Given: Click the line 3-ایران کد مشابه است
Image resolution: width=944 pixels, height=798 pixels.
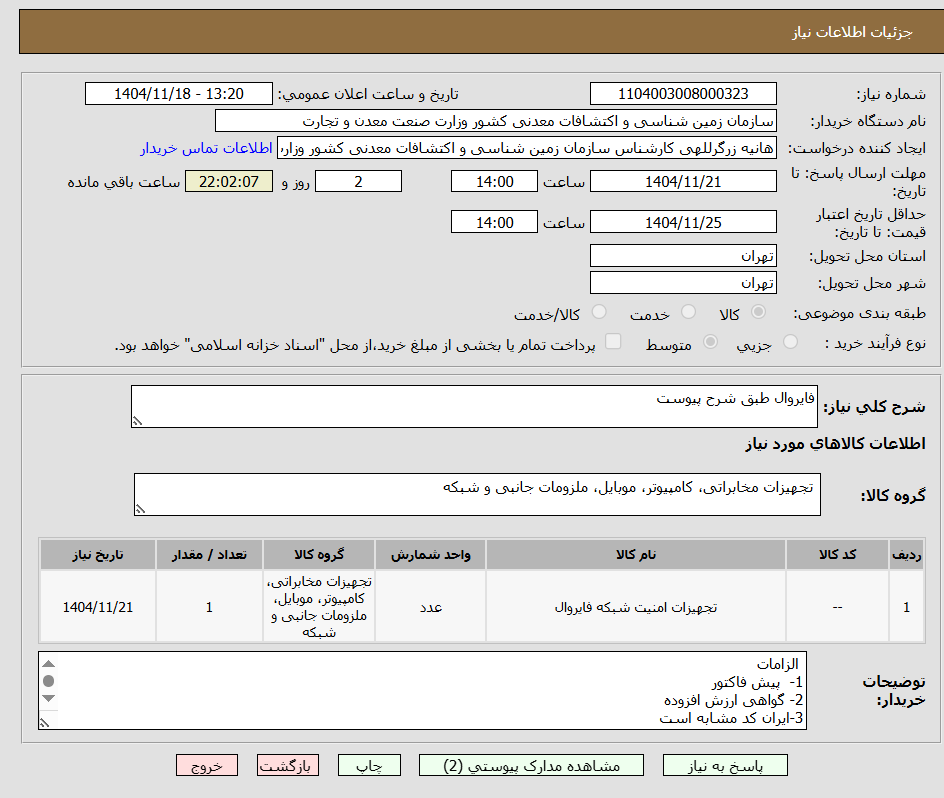Looking at the screenshot, I should [x=731, y=719].
